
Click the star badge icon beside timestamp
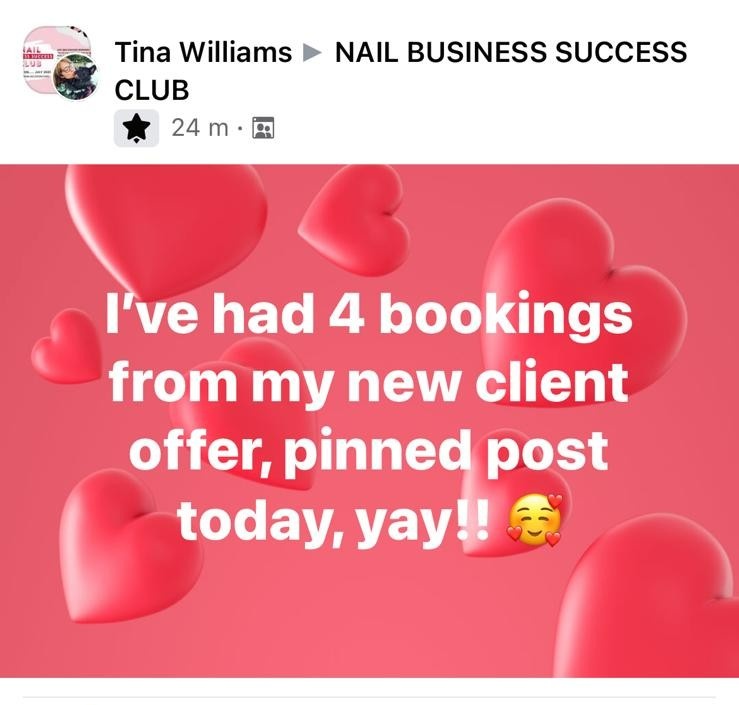[x=137, y=128]
